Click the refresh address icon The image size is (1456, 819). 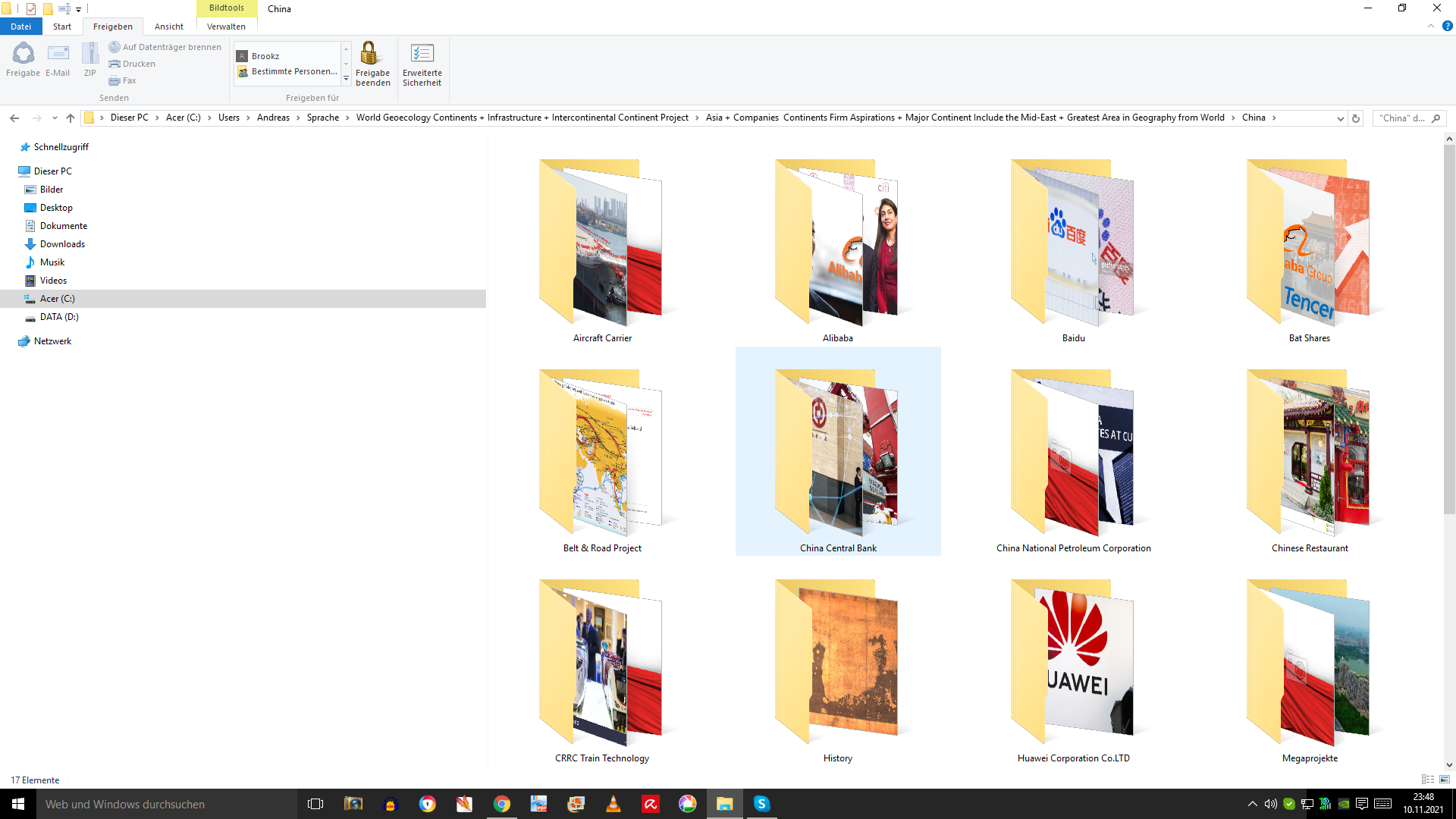pyautogui.click(x=1356, y=118)
